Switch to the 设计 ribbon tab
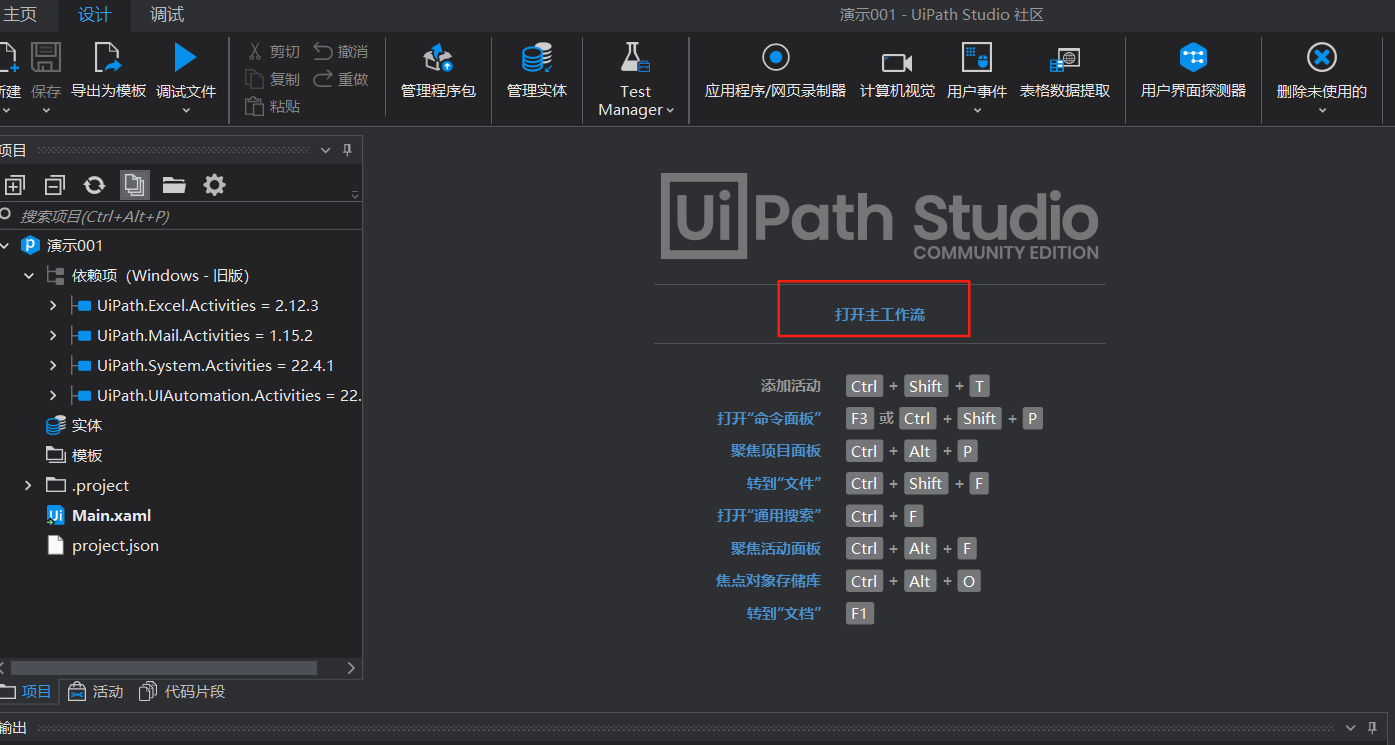 [x=95, y=14]
